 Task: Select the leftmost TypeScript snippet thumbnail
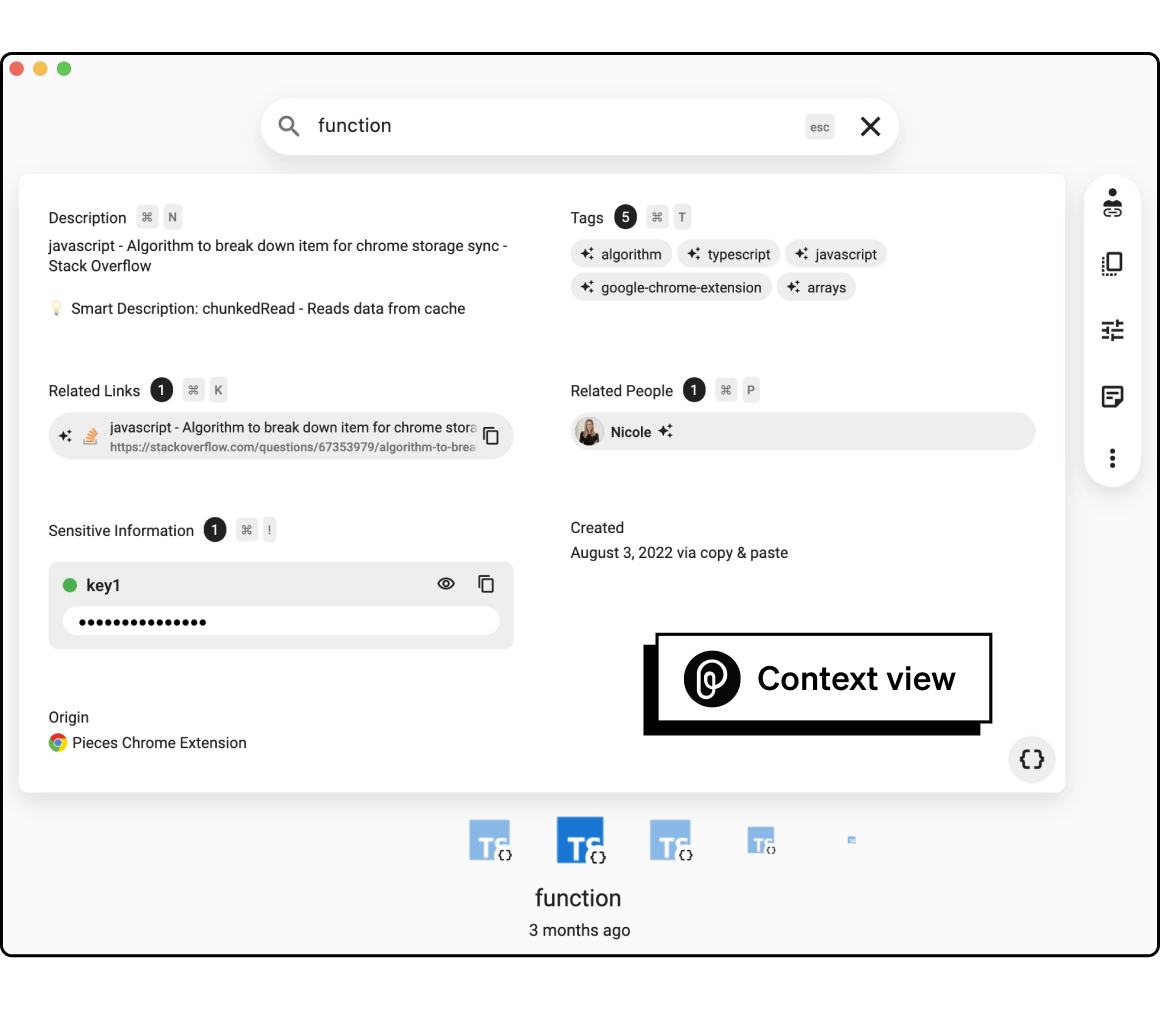490,840
